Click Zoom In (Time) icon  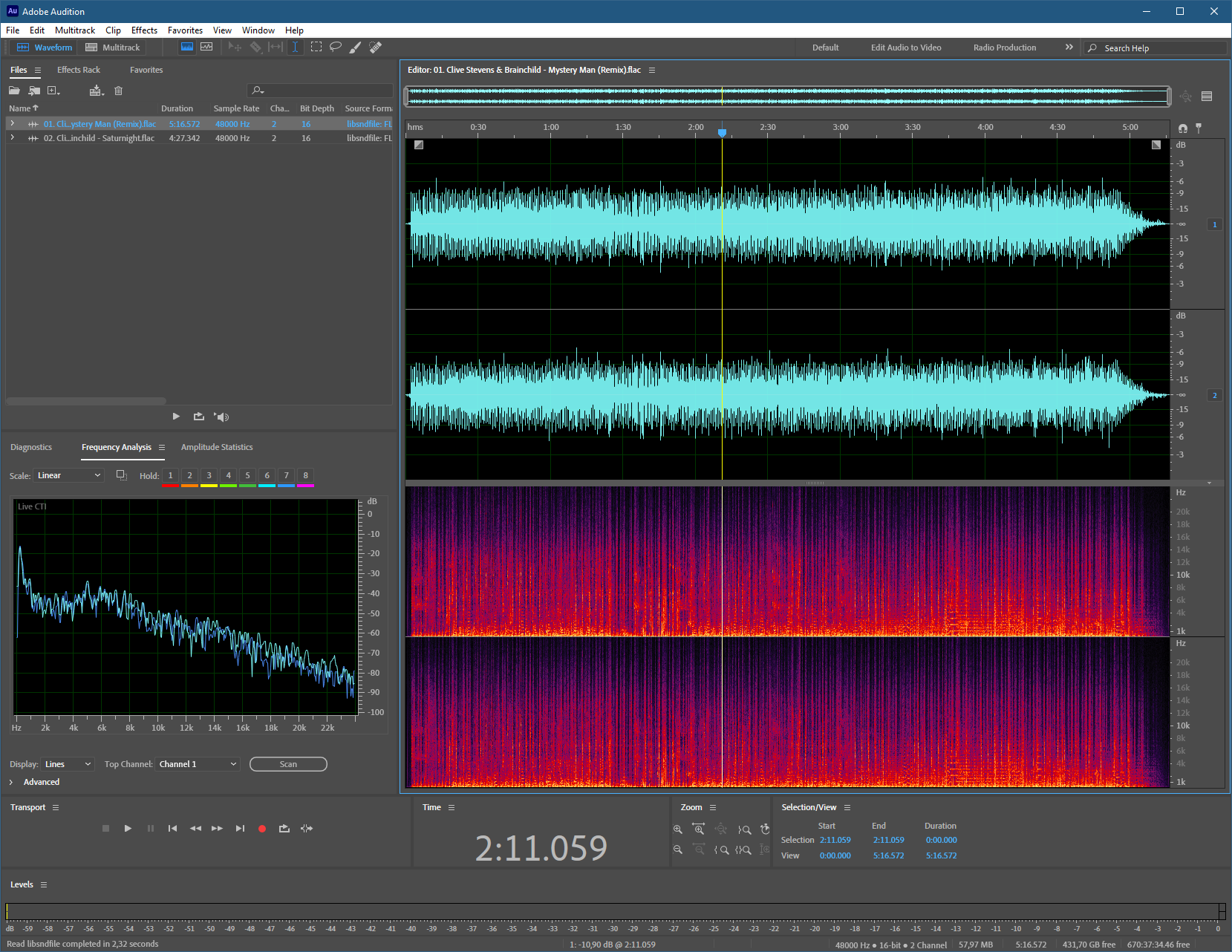pos(699,829)
